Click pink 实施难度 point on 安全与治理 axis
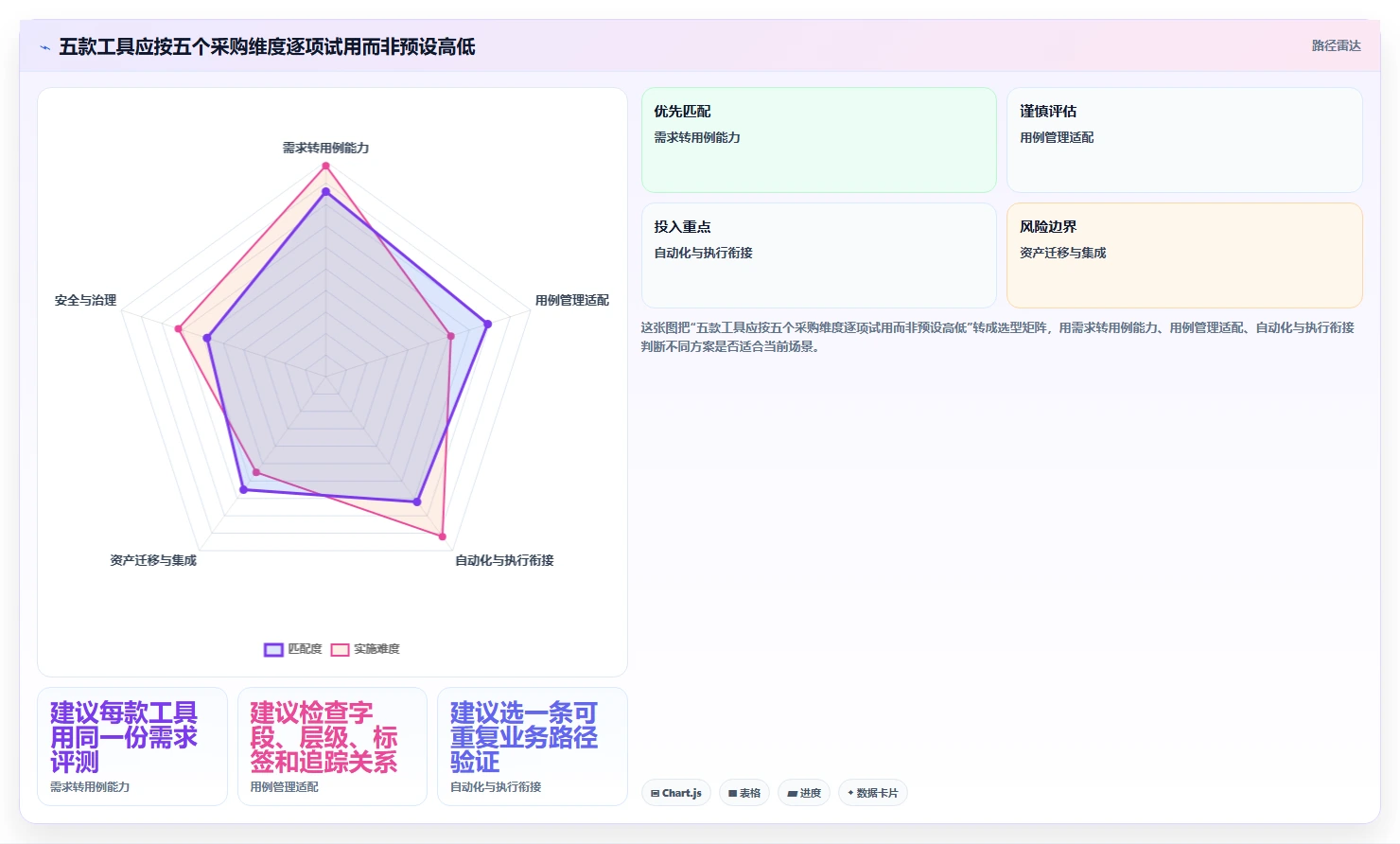The height and width of the screenshot is (844, 1400). (178, 329)
